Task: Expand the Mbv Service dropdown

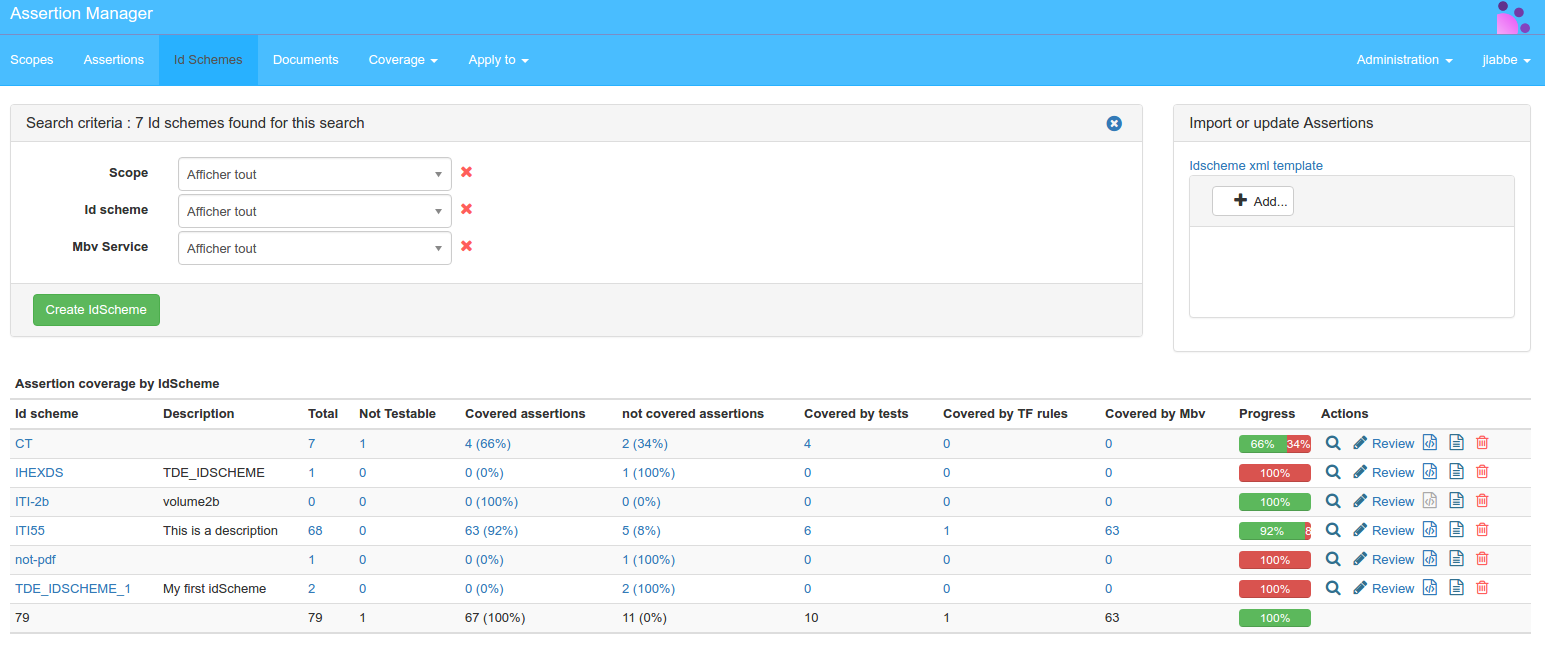Action: [314, 248]
